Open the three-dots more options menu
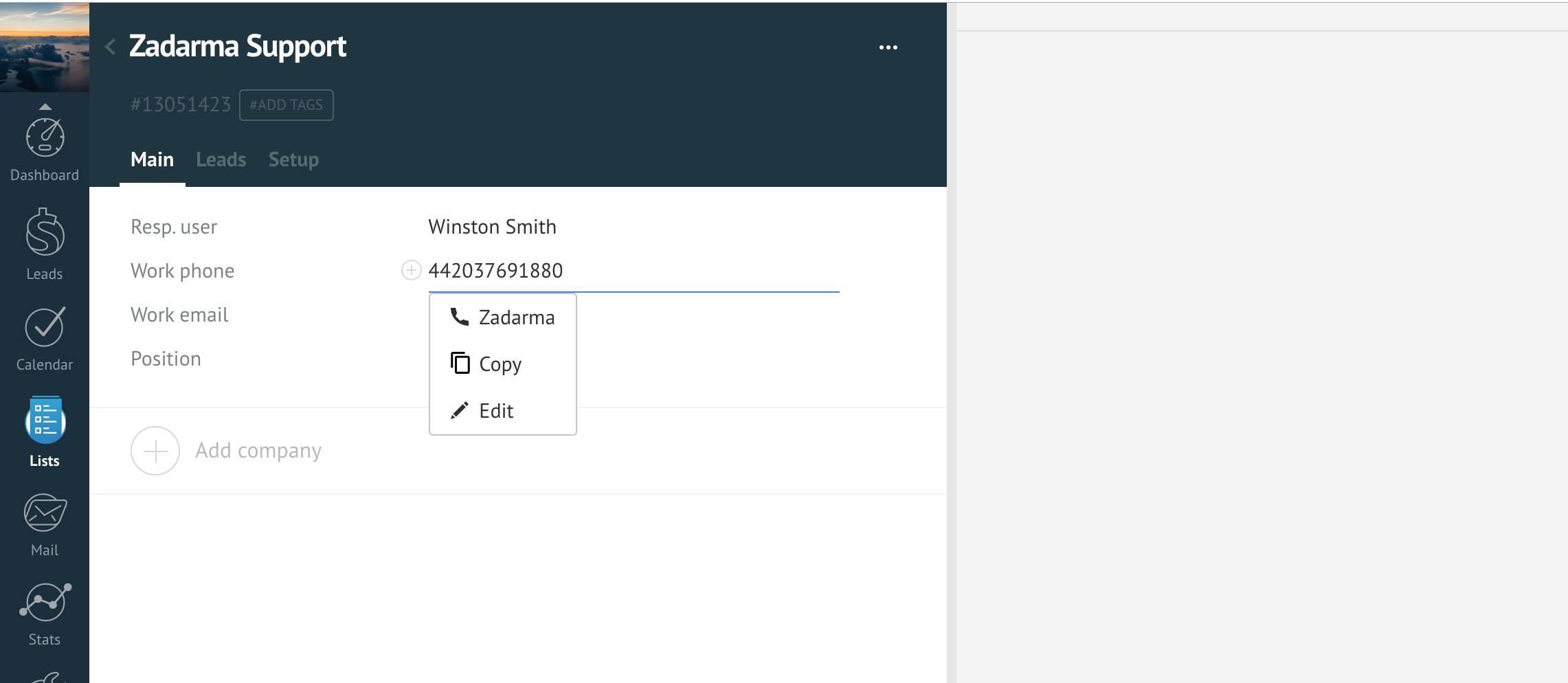Viewport: 1568px width, 683px height. click(x=888, y=47)
